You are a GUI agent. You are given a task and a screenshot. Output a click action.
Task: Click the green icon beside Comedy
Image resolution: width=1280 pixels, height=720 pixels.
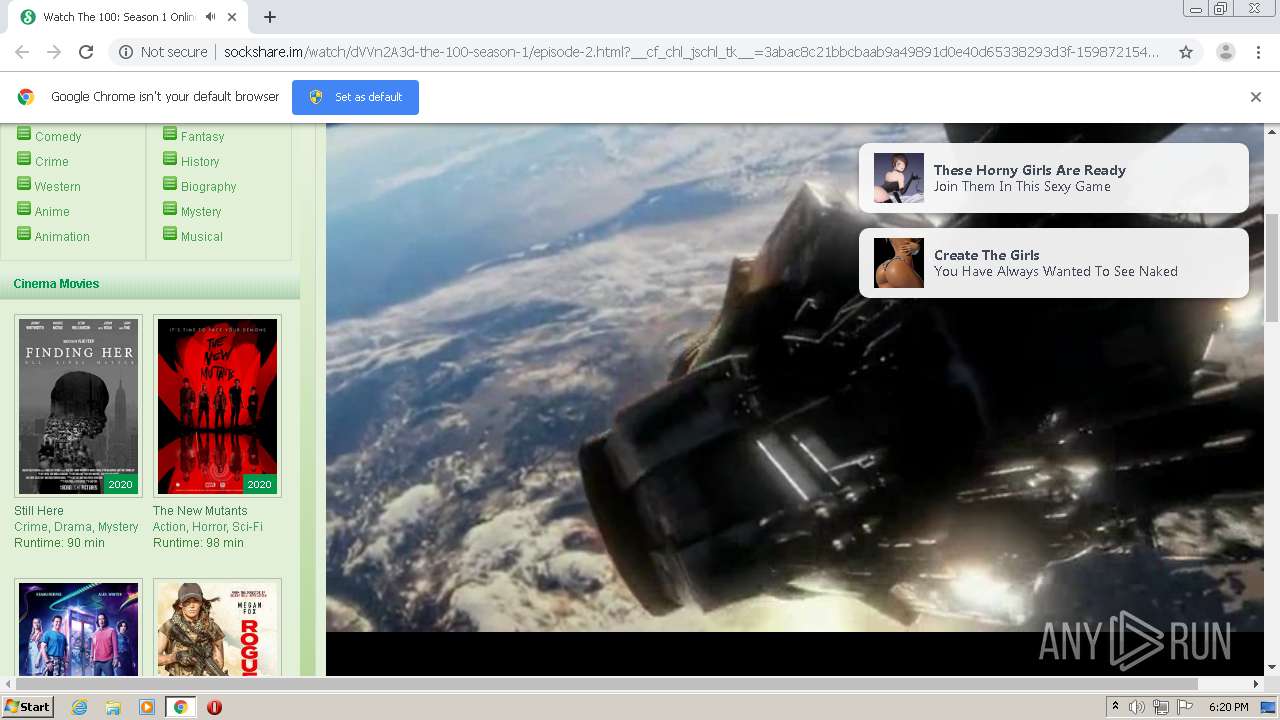pyautogui.click(x=24, y=134)
